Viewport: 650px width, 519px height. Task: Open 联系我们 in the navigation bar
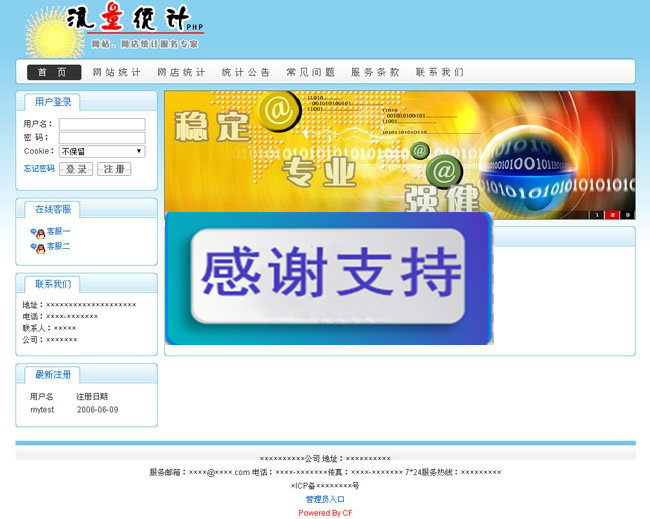click(x=440, y=72)
